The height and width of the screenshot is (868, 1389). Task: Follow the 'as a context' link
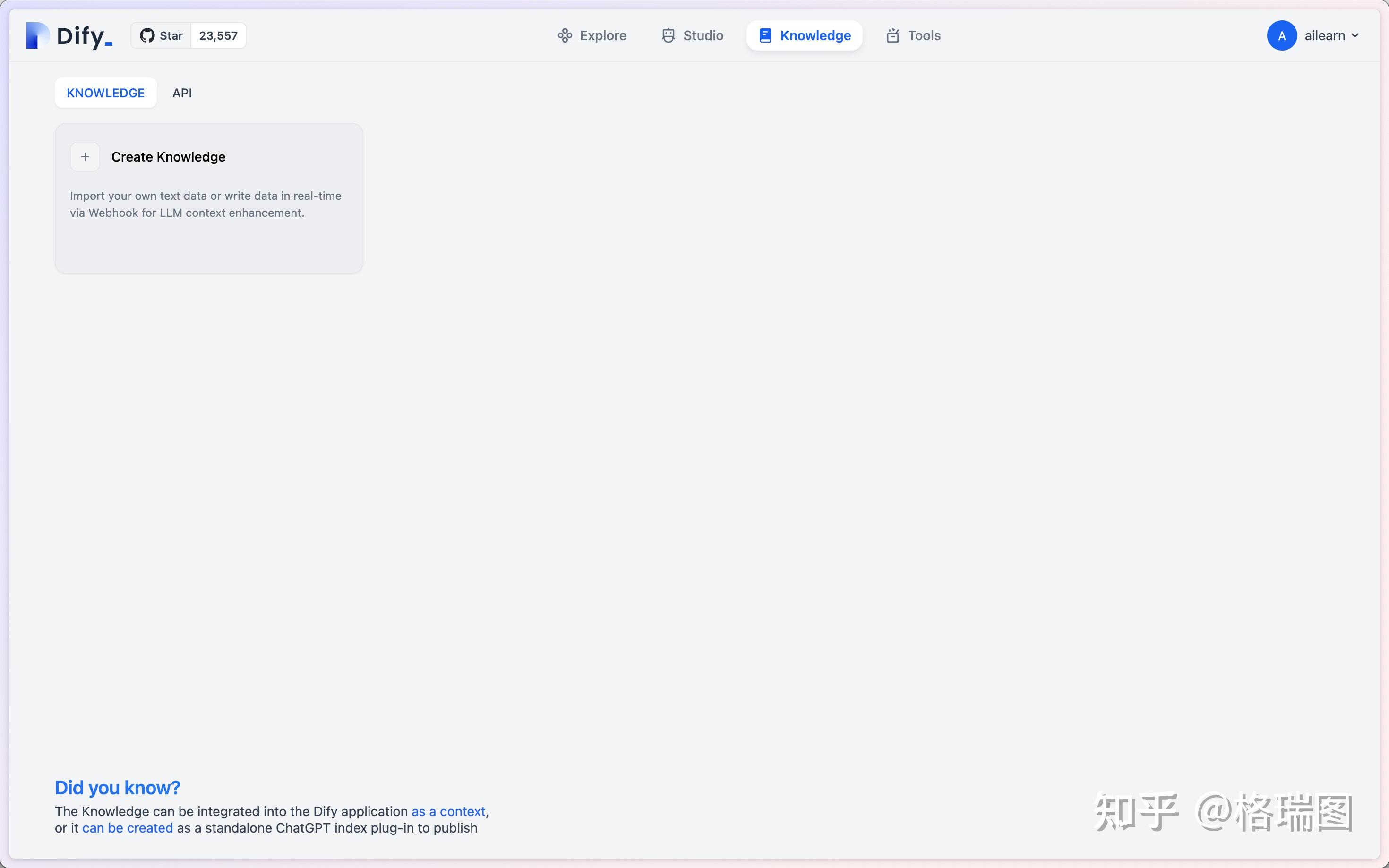click(448, 811)
